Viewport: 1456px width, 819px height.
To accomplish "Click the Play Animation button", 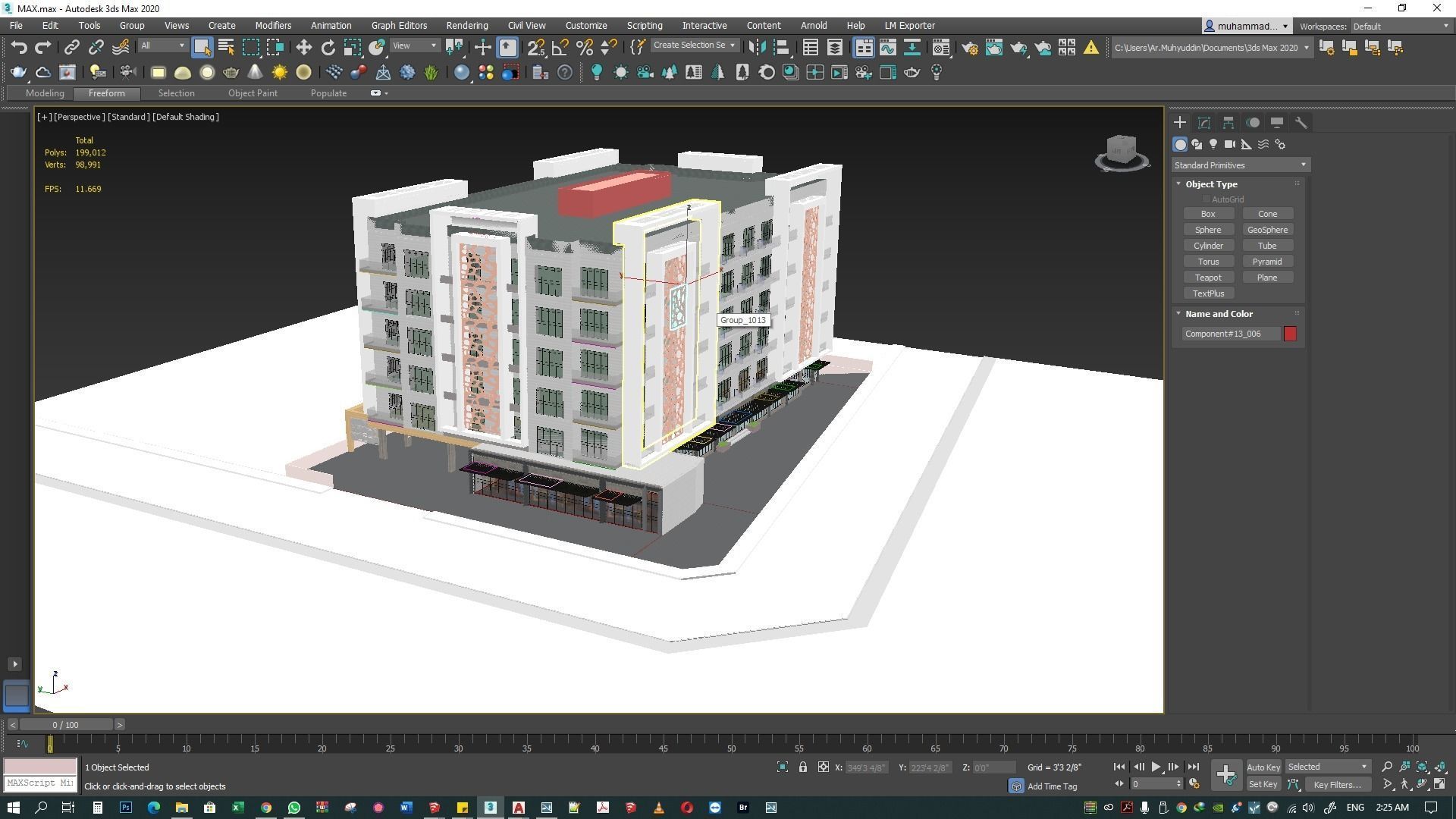I will pyautogui.click(x=1156, y=767).
